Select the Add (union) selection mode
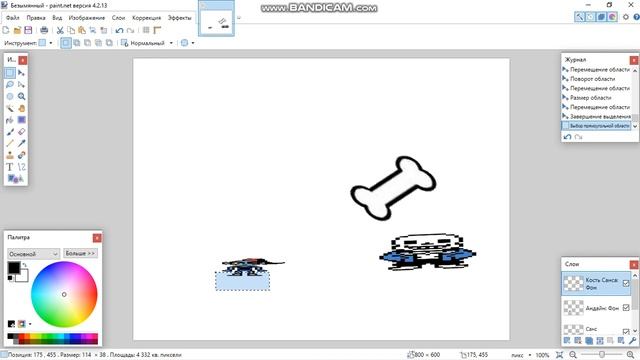This screenshot has width=640, height=360. click(77, 43)
